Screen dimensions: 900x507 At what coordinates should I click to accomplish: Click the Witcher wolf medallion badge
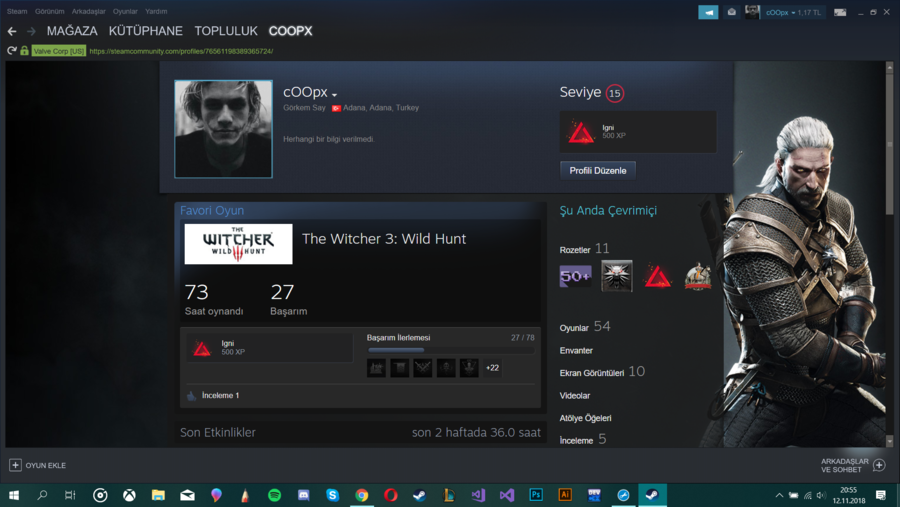click(616, 276)
